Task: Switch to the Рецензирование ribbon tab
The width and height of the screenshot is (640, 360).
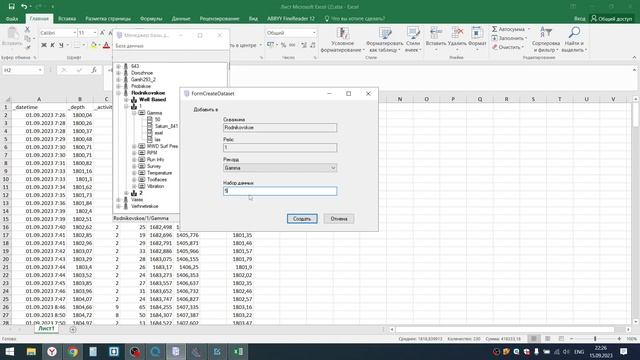Action: [x=219, y=19]
